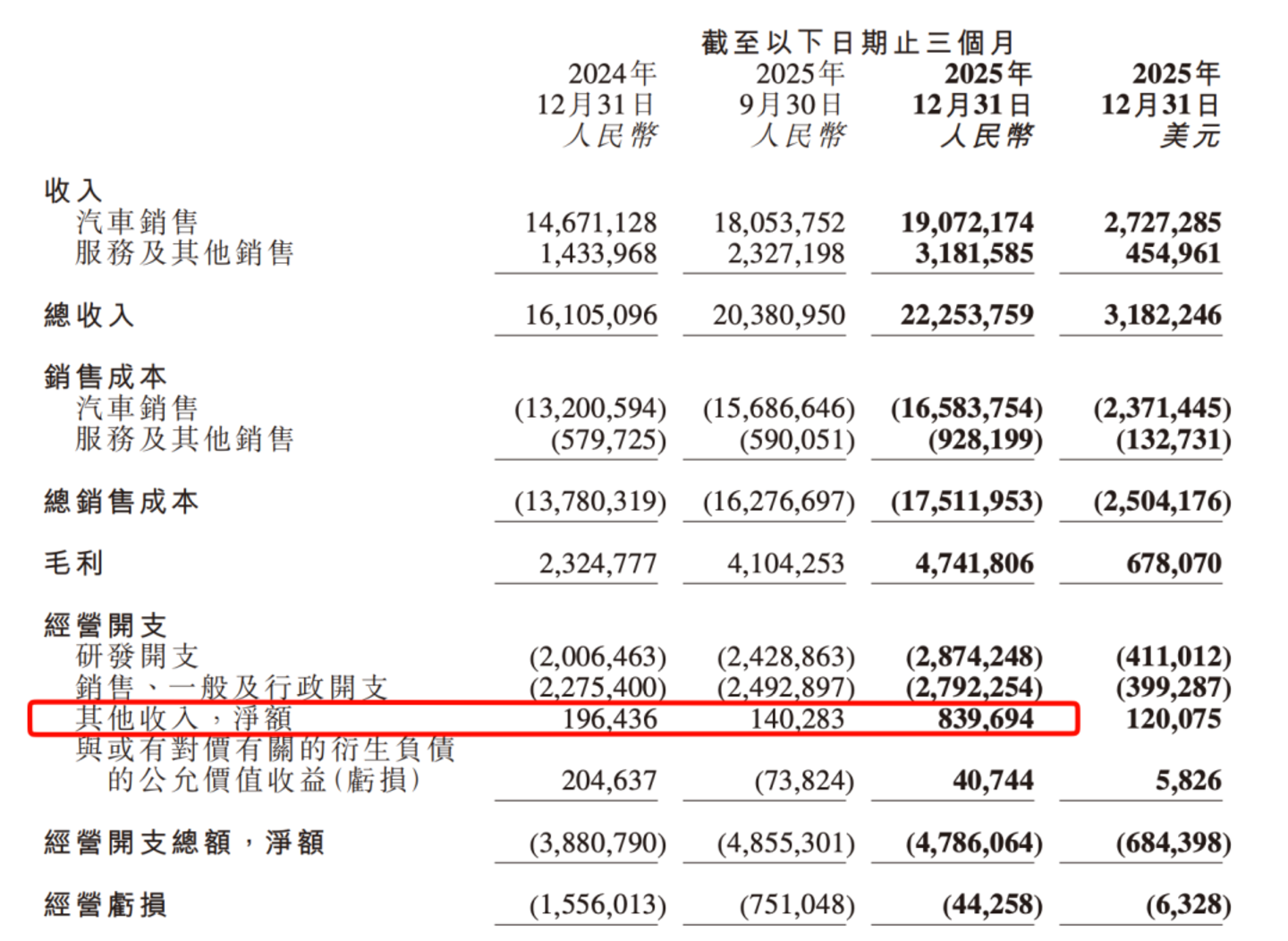
Task: Click the 截至以下日期止三個月 header
Action: tap(858, 41)
